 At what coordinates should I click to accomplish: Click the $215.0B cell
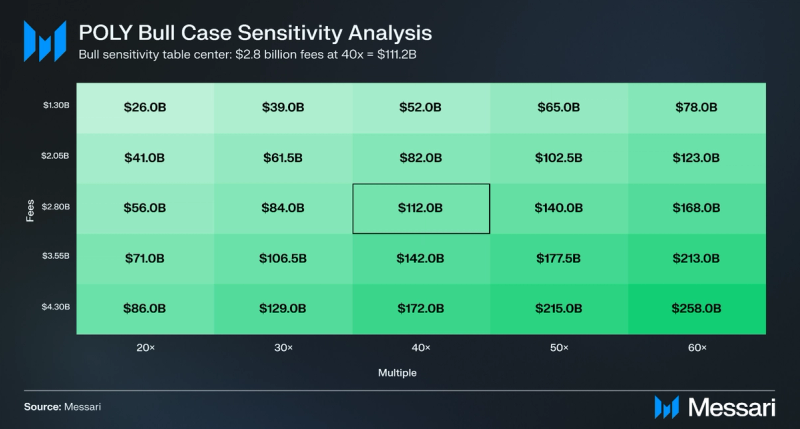pos(559,309)
